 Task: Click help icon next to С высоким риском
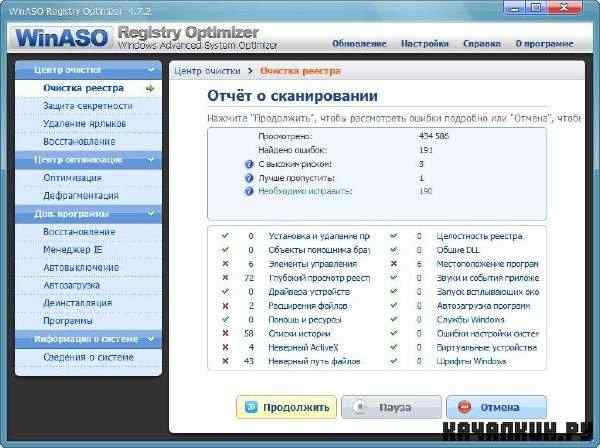click(249, 164)
